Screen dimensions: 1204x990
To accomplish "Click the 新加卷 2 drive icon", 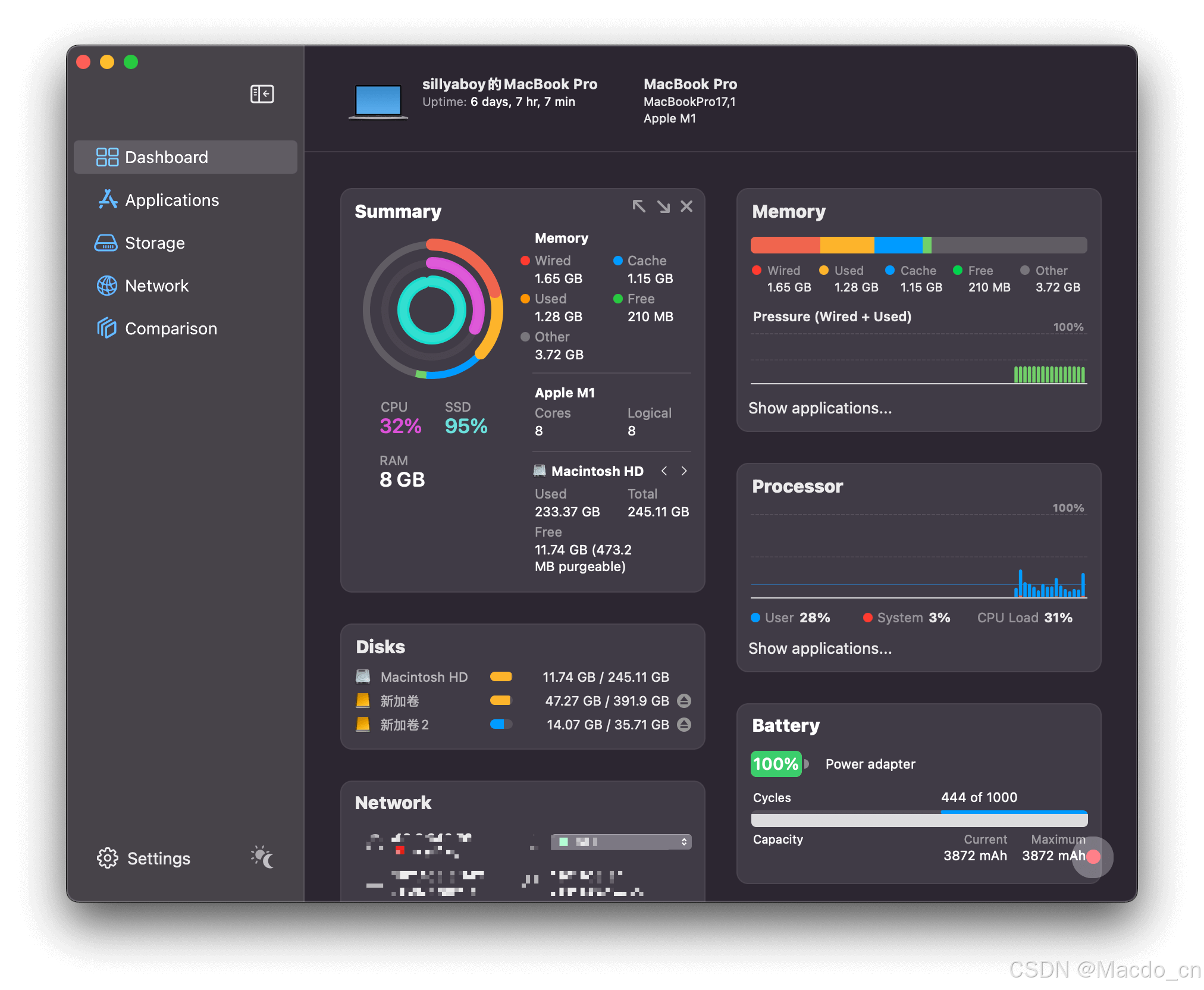I will 363,724.
